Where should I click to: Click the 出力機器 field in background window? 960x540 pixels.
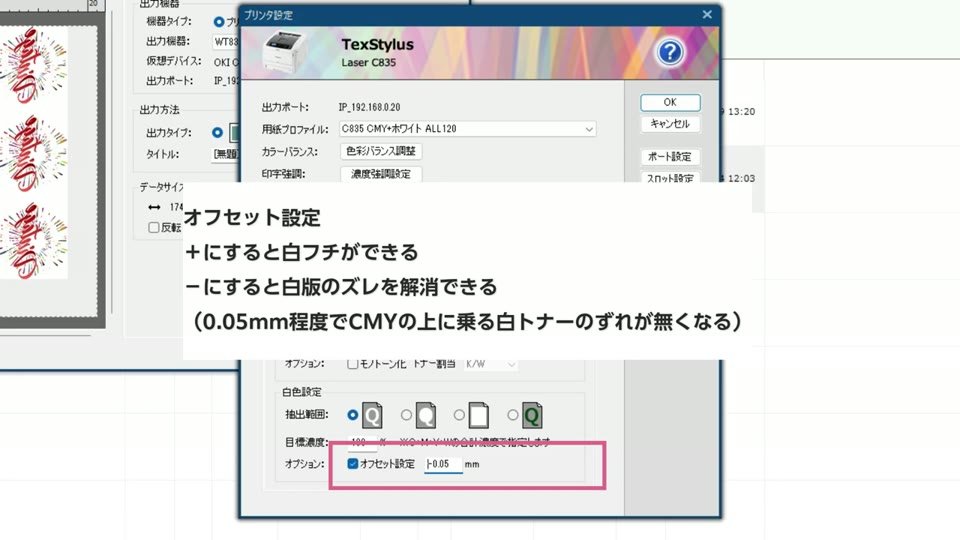pos(225,42)
